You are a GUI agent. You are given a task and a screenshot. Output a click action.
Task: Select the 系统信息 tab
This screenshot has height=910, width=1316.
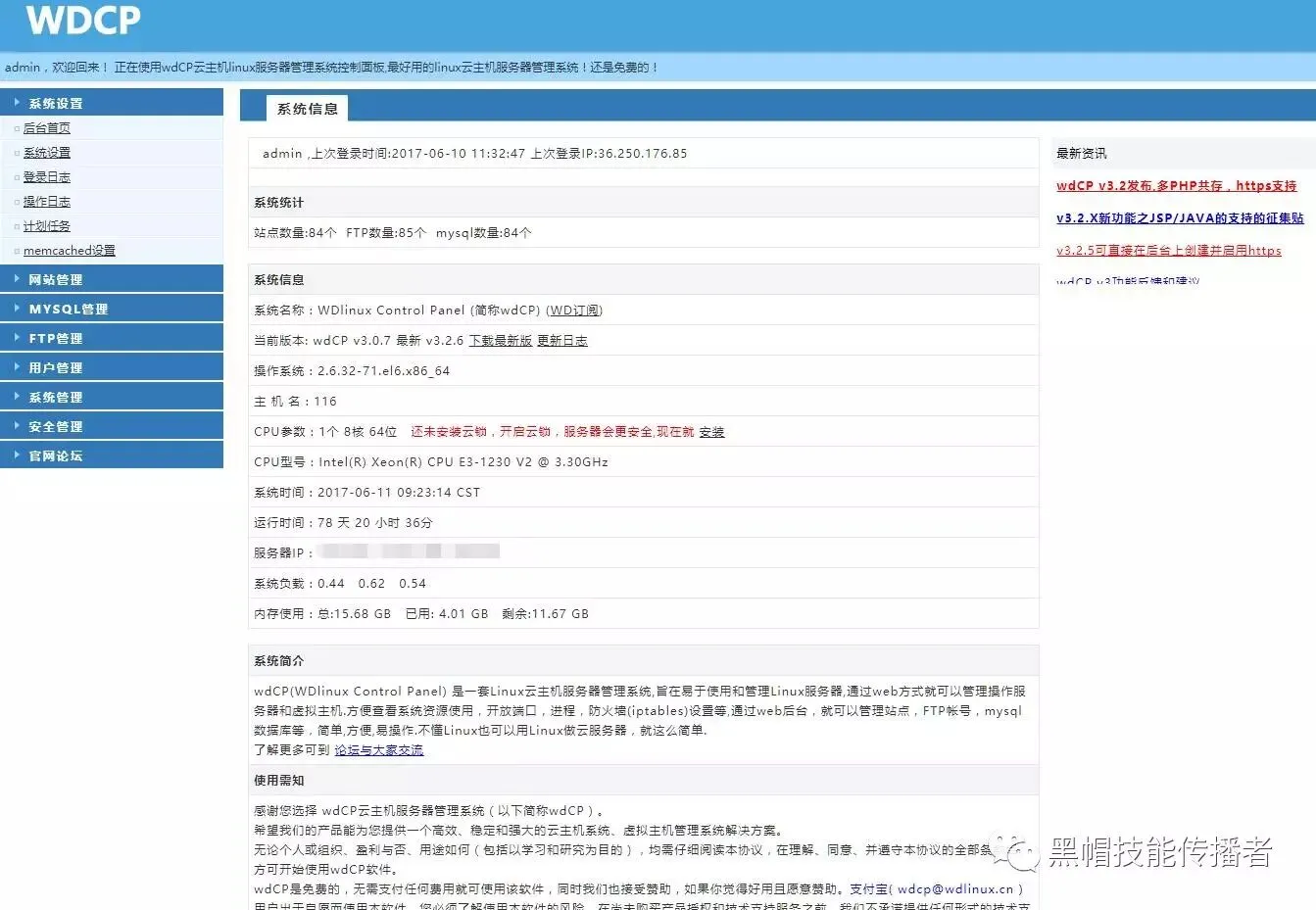tap(308, 109)
